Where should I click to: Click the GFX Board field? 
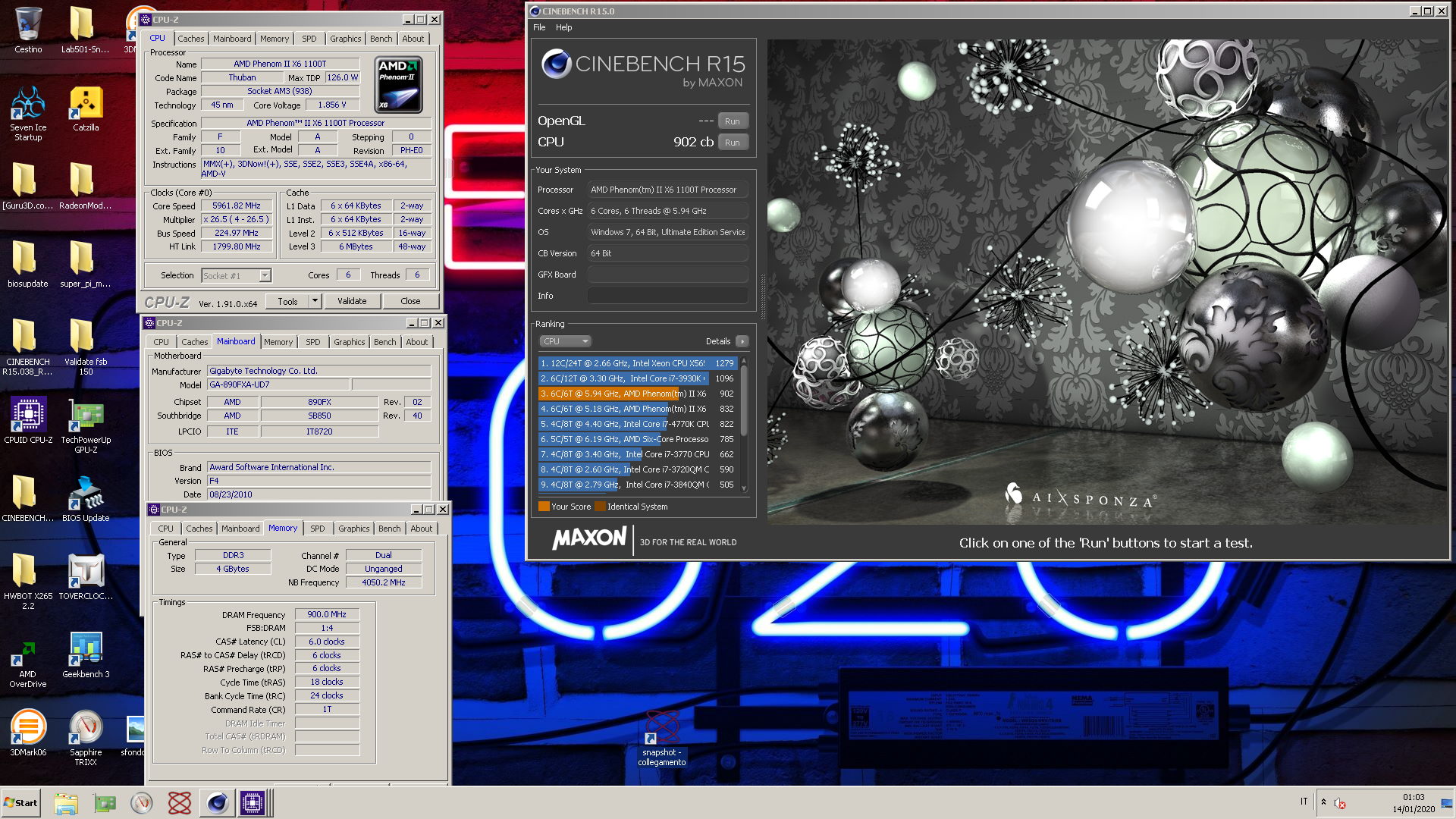pos(668,275)
